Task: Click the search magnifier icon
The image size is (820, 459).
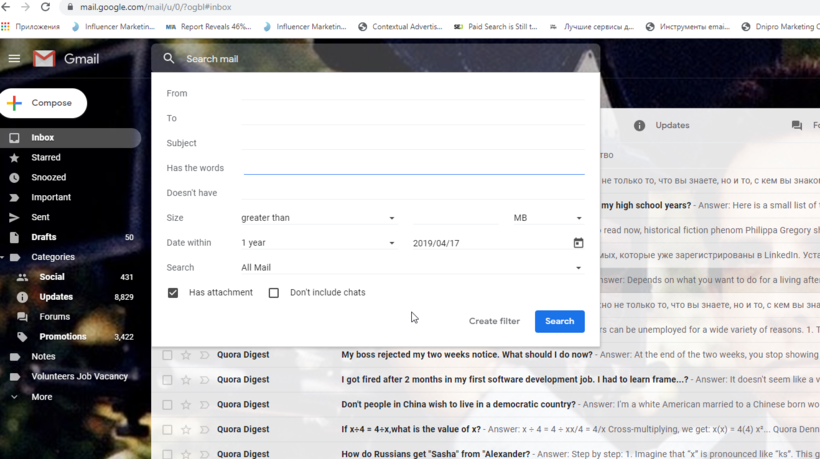Action: (x=169, y=59)
